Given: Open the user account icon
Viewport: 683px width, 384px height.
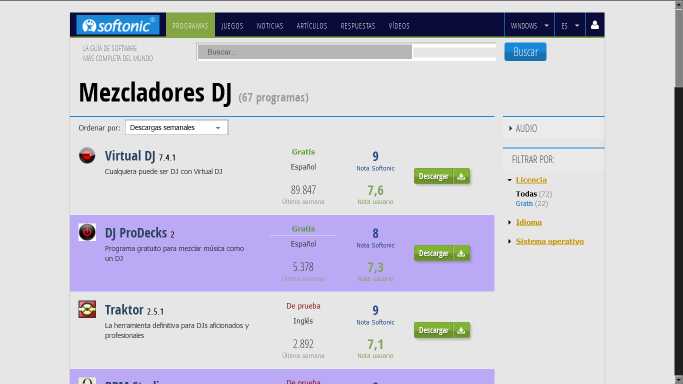Looking at the screenshot, I should [x=595, y=25].
